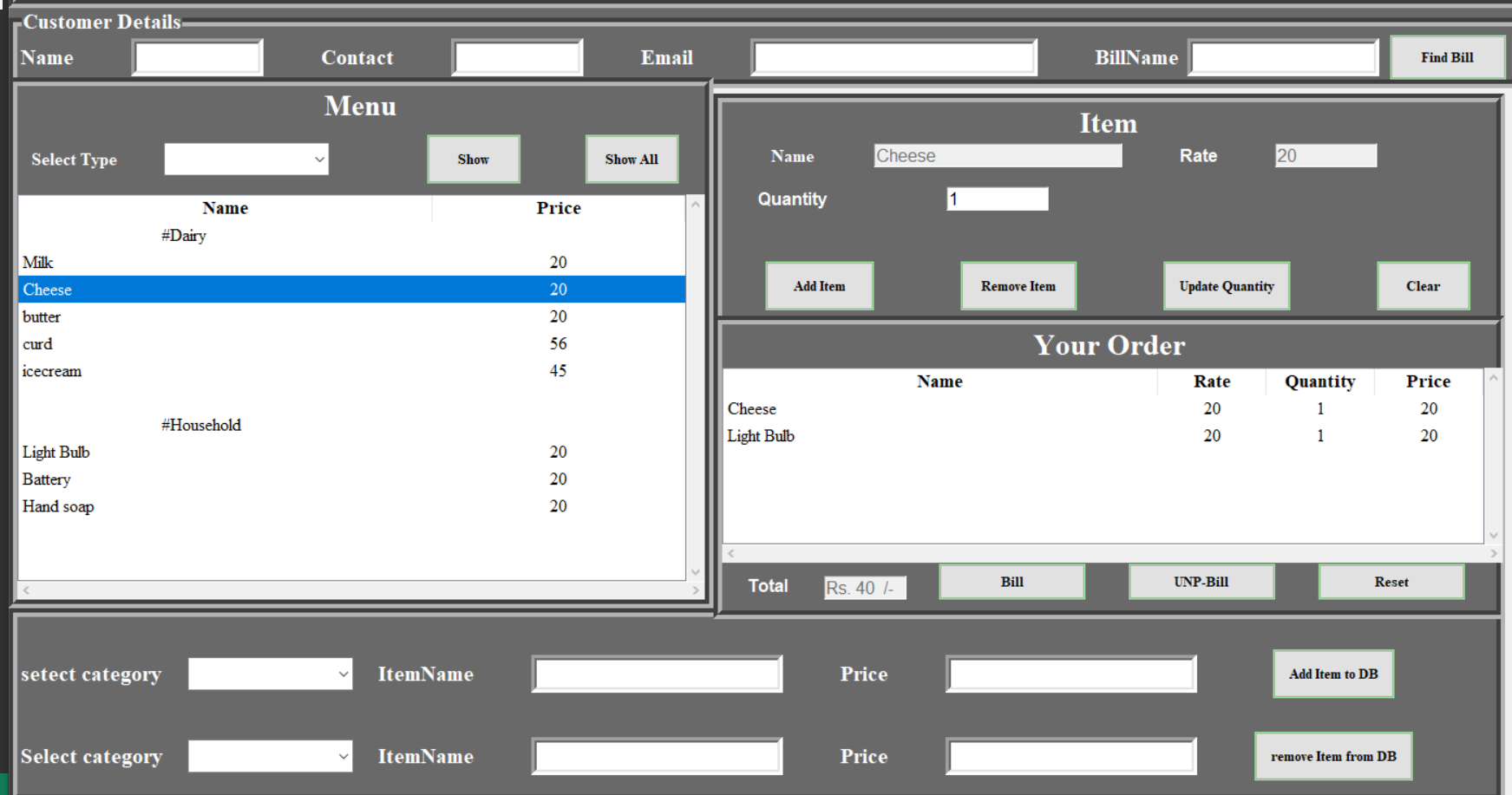Open the select category dropdown next to Add Item to DB
1512x795 pixels.
point(270,674)
